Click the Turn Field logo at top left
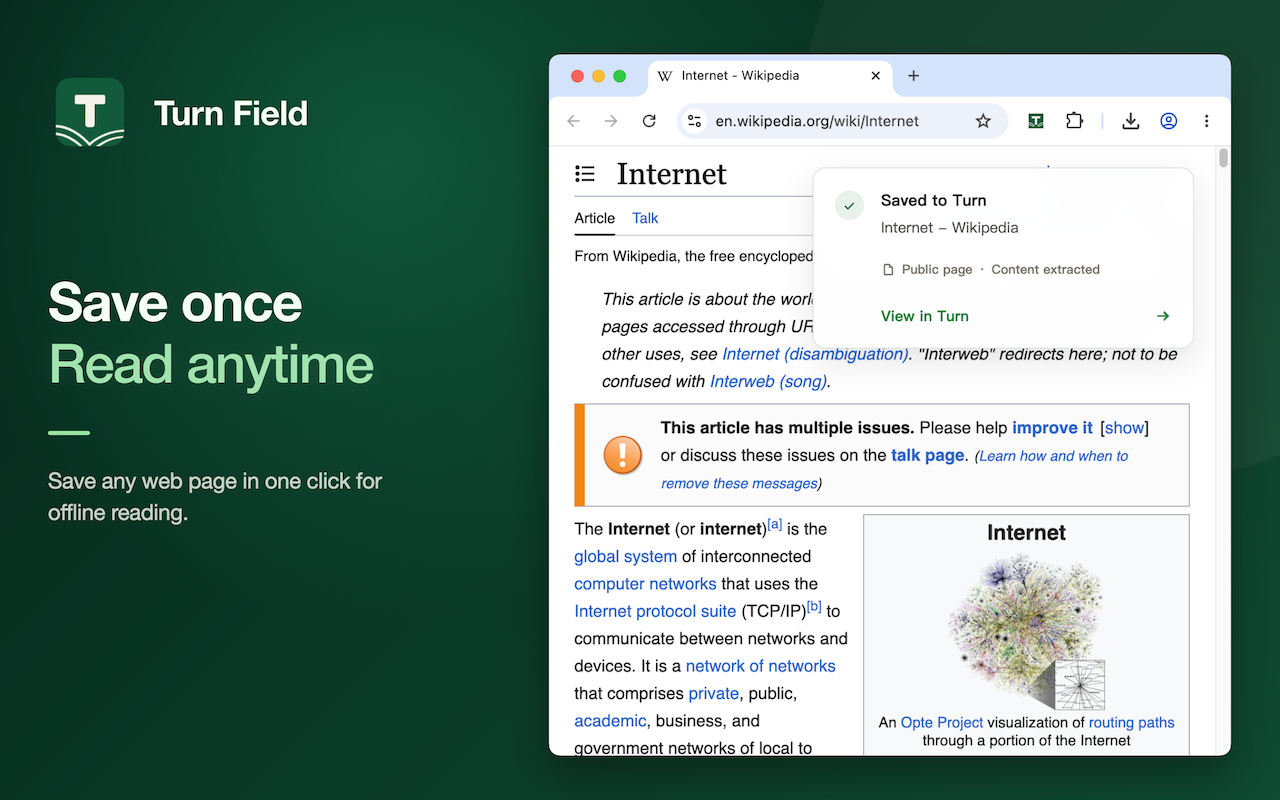 pos(90,112)
